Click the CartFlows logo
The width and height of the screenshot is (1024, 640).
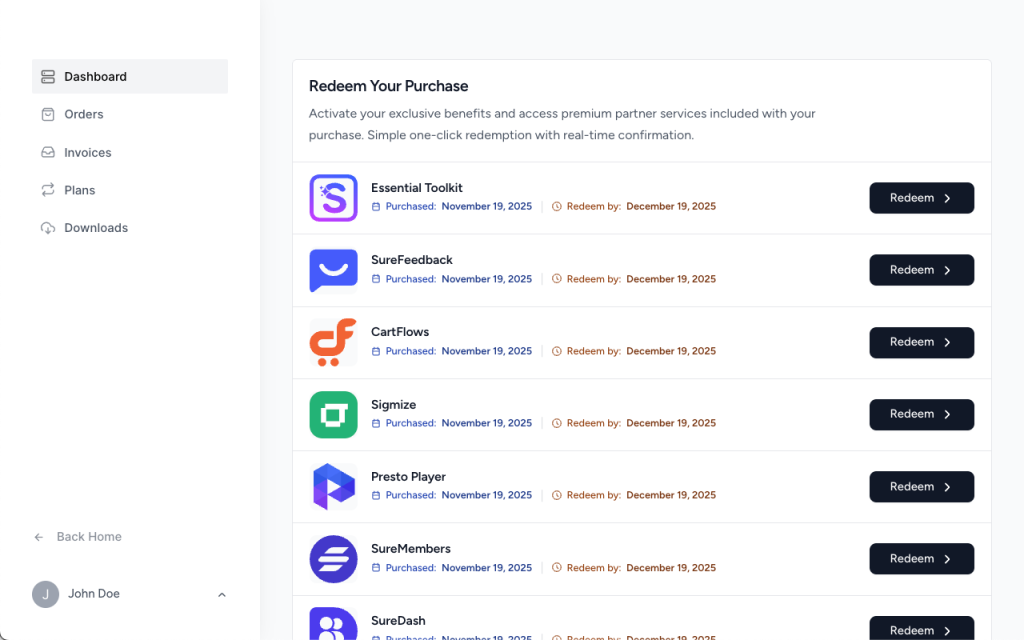(x=333, y=342)
